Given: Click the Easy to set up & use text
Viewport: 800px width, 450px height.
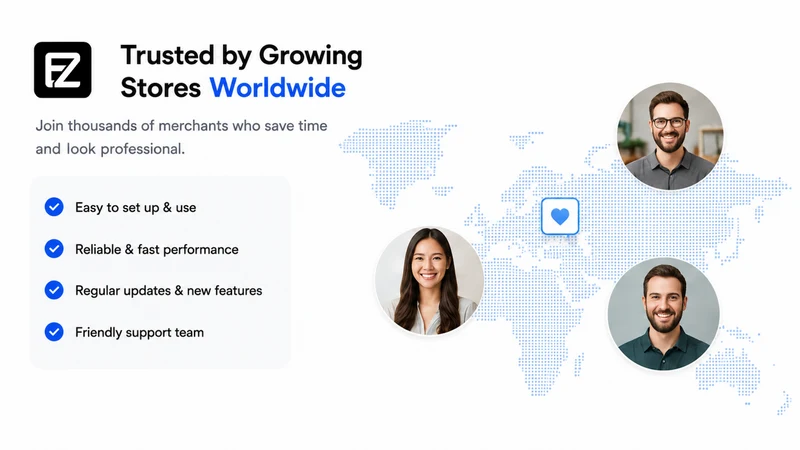Looking at the screenshot, I should [136, 208].
